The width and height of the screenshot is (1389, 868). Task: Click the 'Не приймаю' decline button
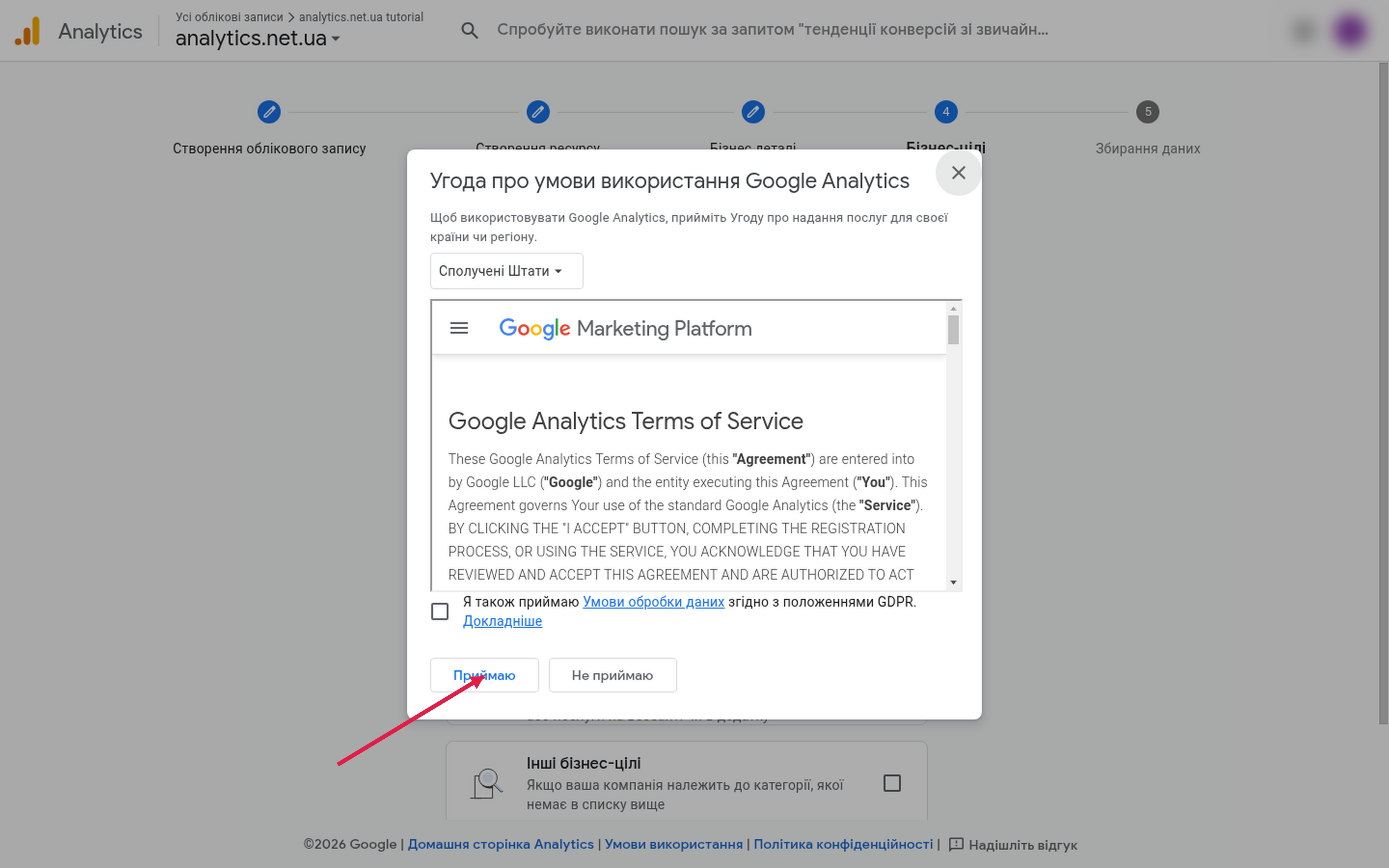613,675
